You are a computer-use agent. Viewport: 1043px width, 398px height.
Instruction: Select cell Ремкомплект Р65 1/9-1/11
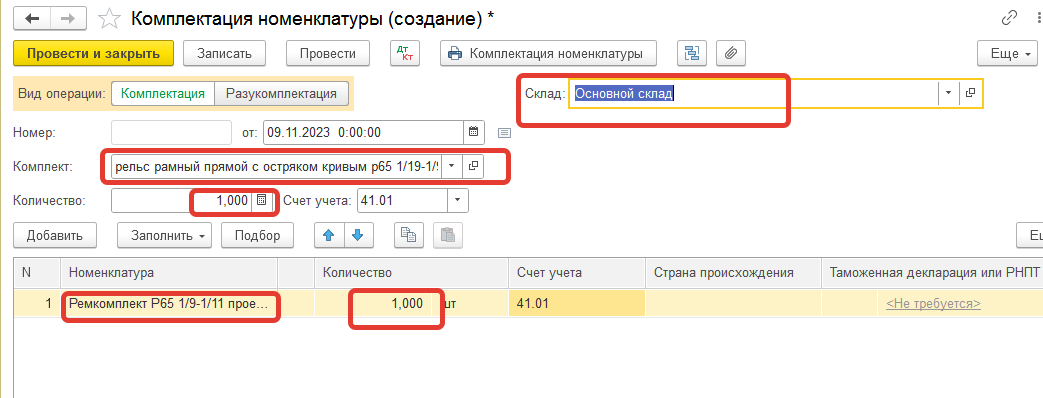[x=170, y=303]
